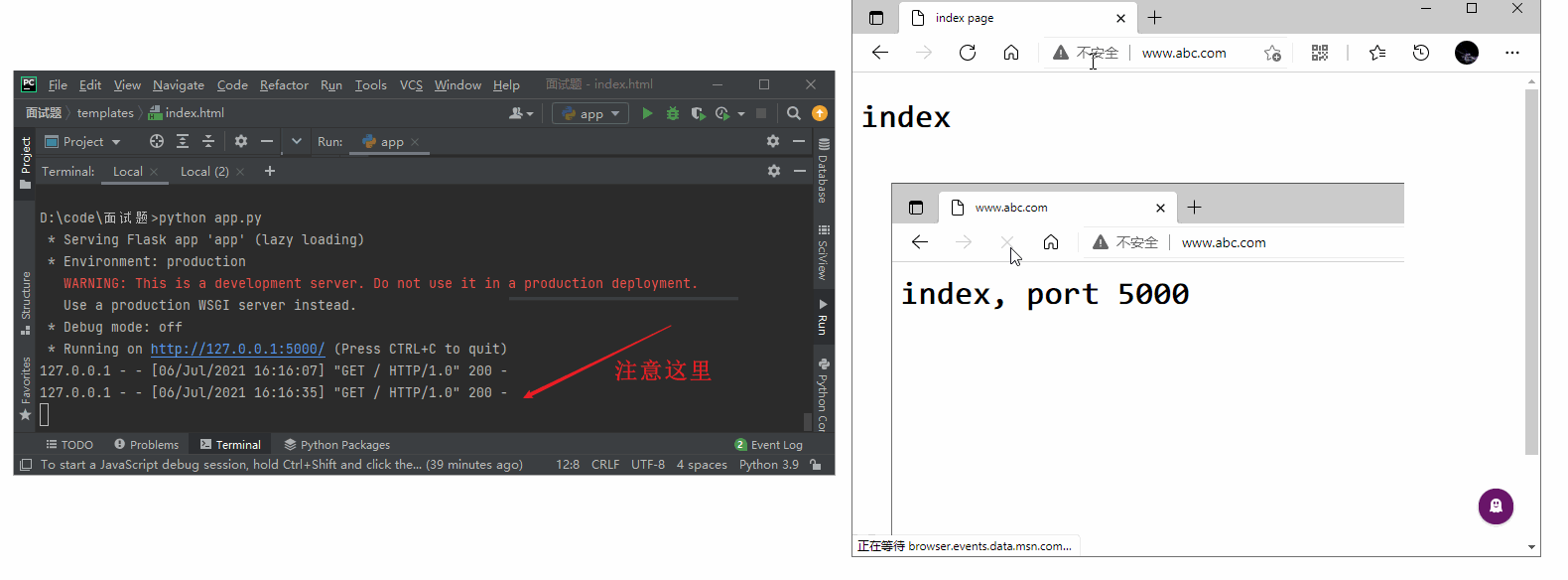
Task: Click templates breadcrumb in navigation bar
Action: pyautogui.click(x=105, y=112)
